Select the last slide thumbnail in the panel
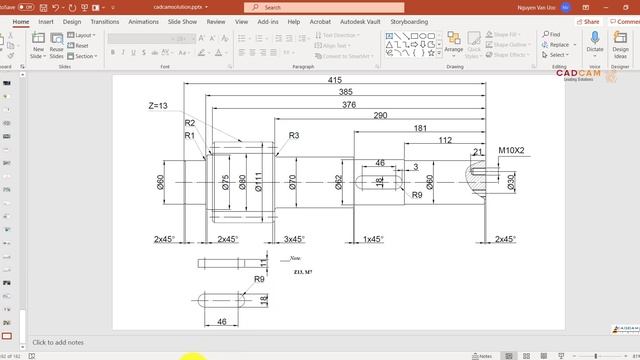The image size is (640, 360). pyautogui.click(x=7, y=336)
